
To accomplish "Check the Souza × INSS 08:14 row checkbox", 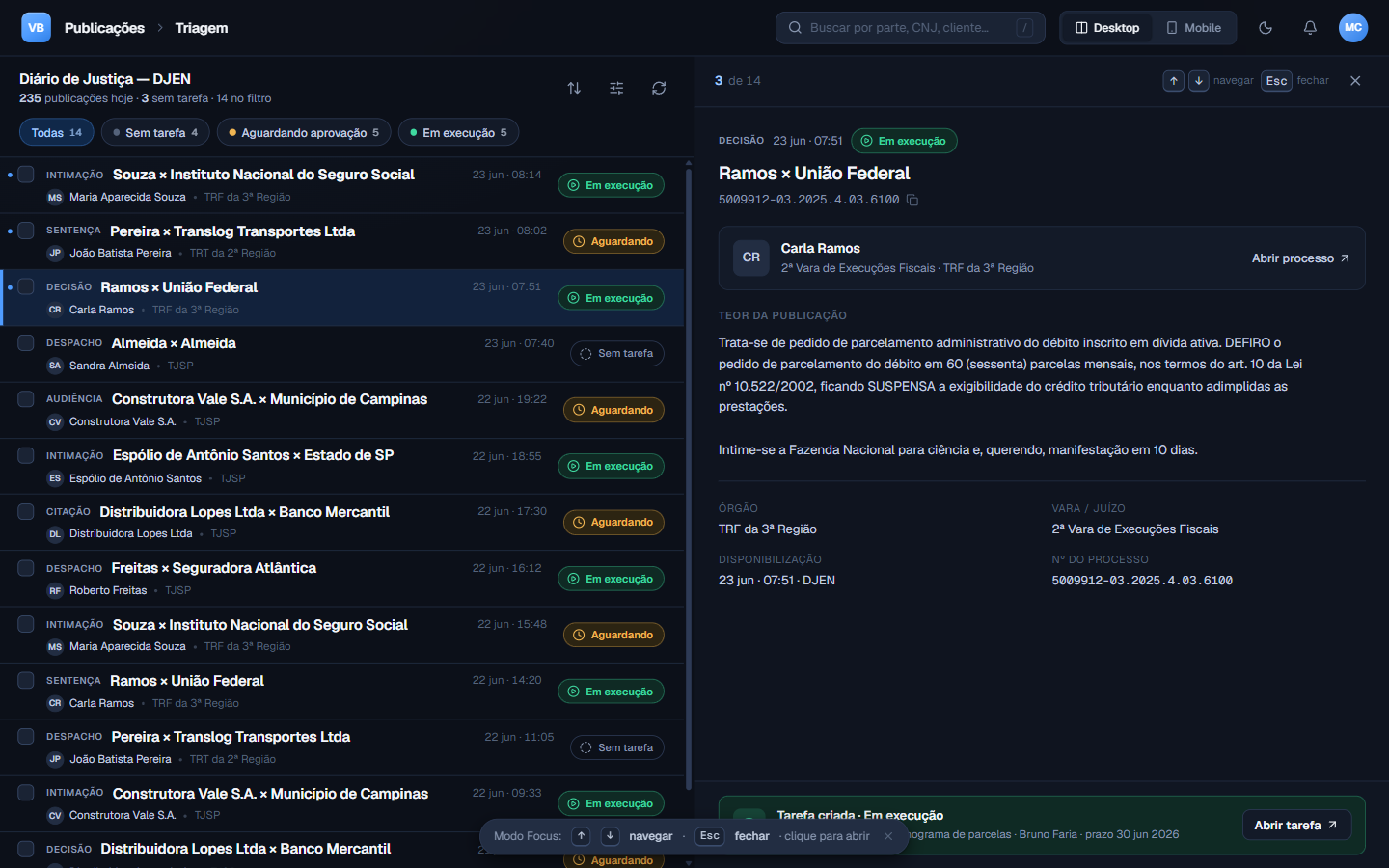I will [26, 175].
